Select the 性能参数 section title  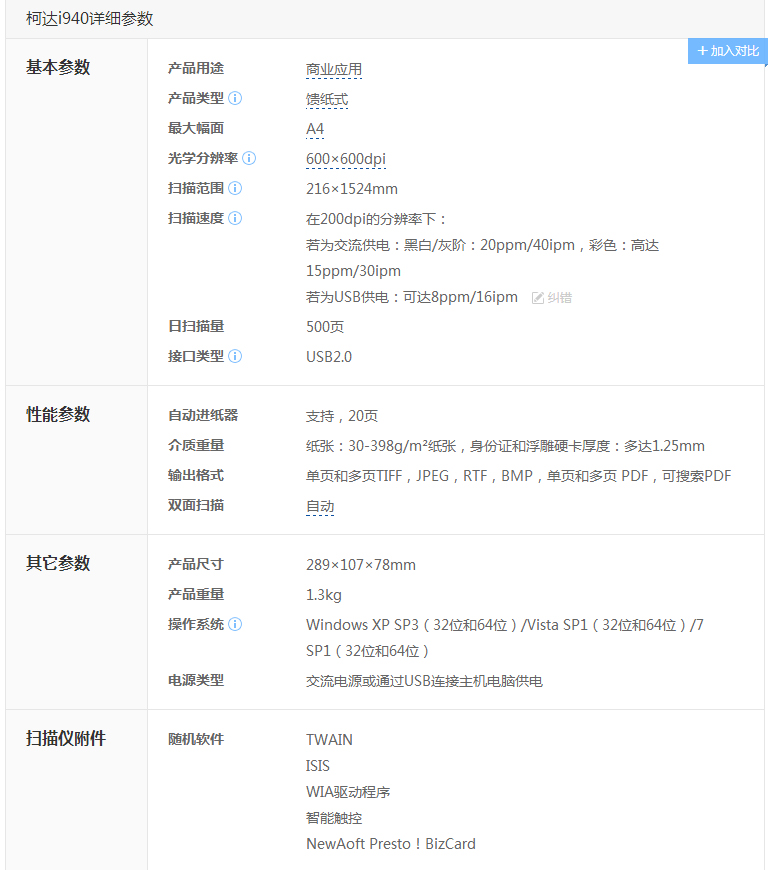pos(58,414)
